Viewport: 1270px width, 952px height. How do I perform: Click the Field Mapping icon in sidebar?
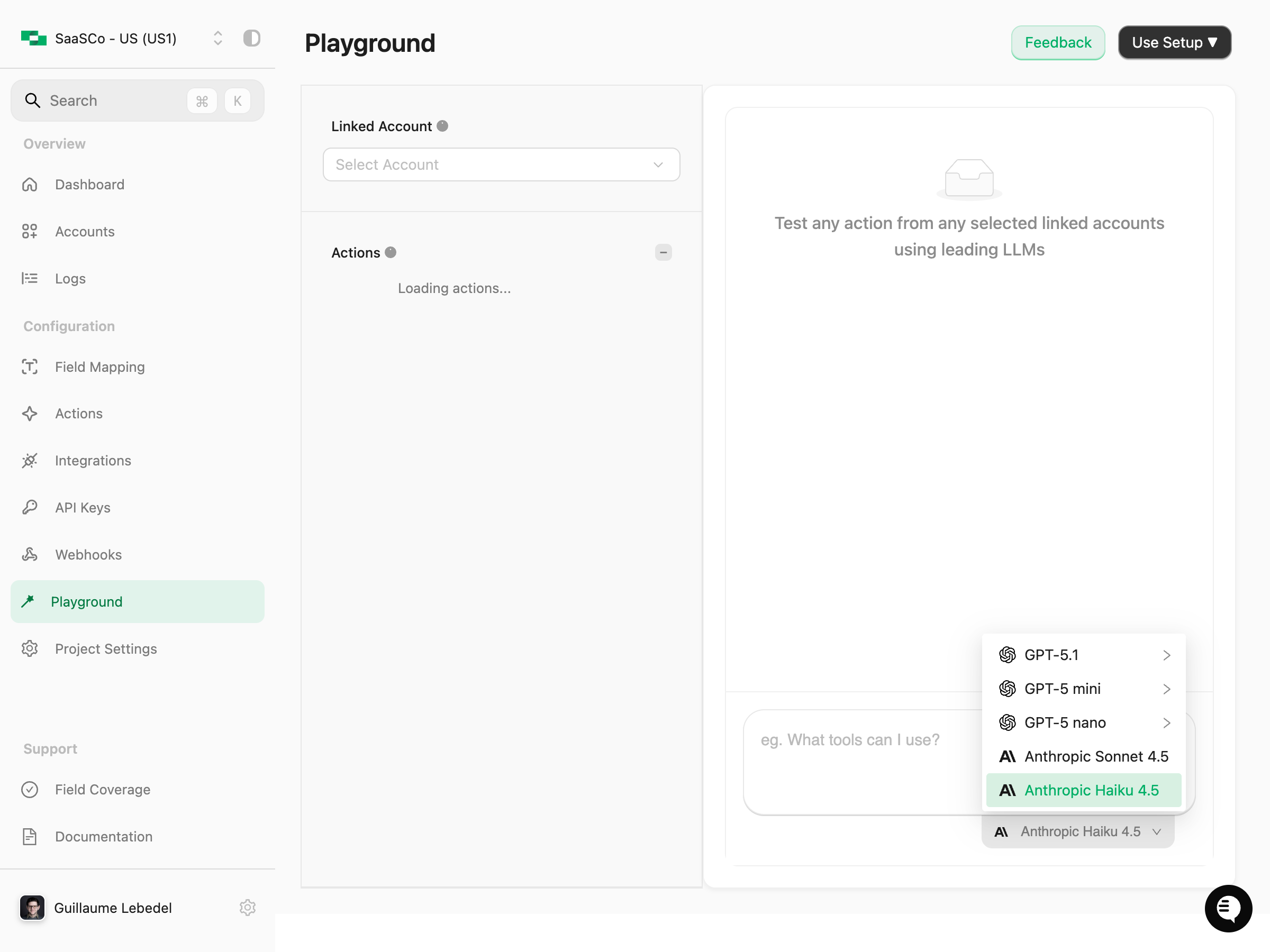tap(29, 367)
